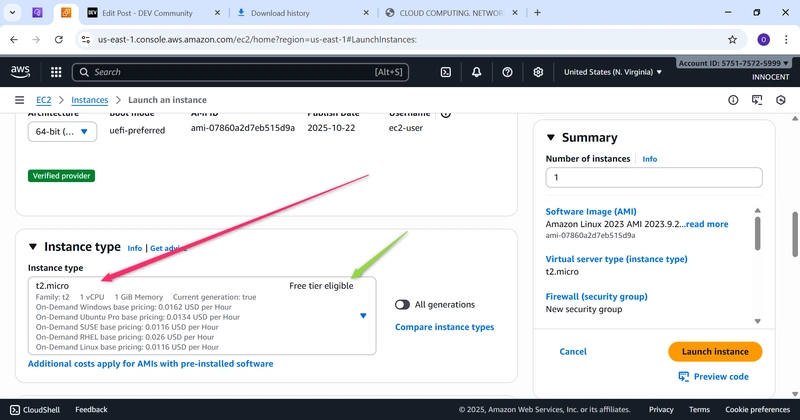The height and width of the screenshot is (420, 800).
Task: Switch to the pinned AWS console tab
Action: pos(66,13)
